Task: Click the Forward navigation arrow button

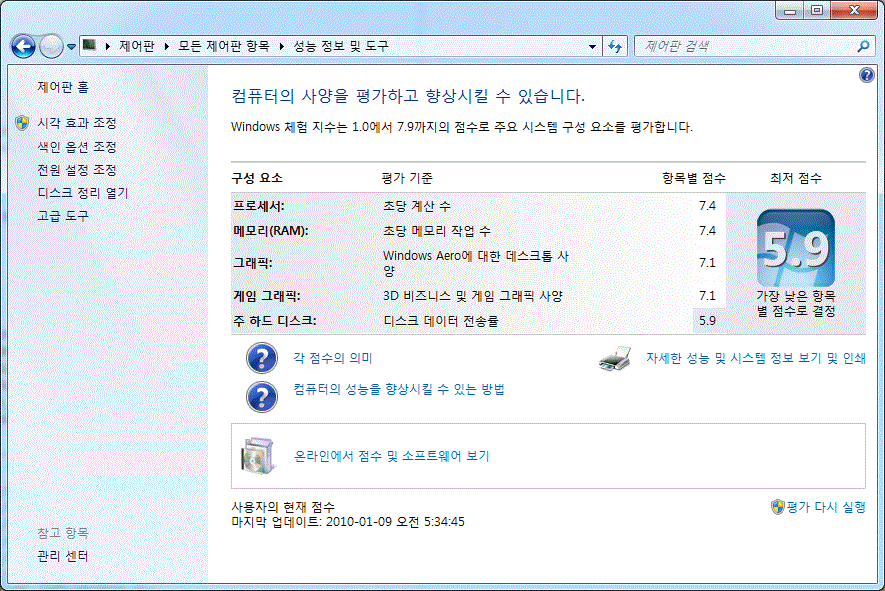Action: (x=51, y=46)
